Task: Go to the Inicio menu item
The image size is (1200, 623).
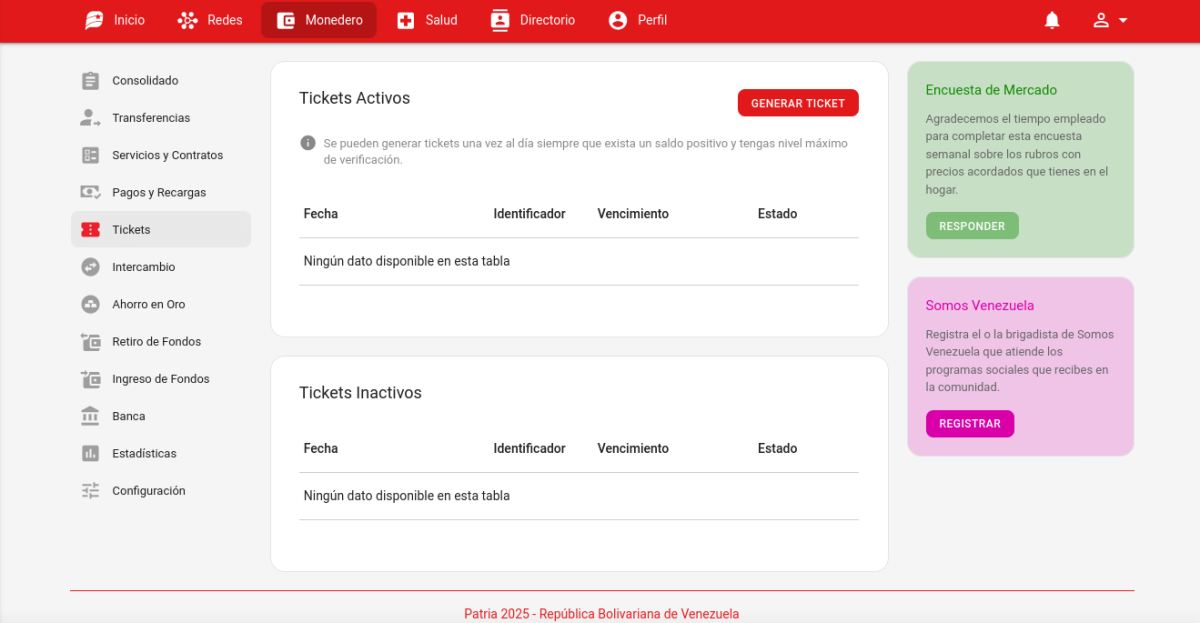Action: tap(115, 20)
